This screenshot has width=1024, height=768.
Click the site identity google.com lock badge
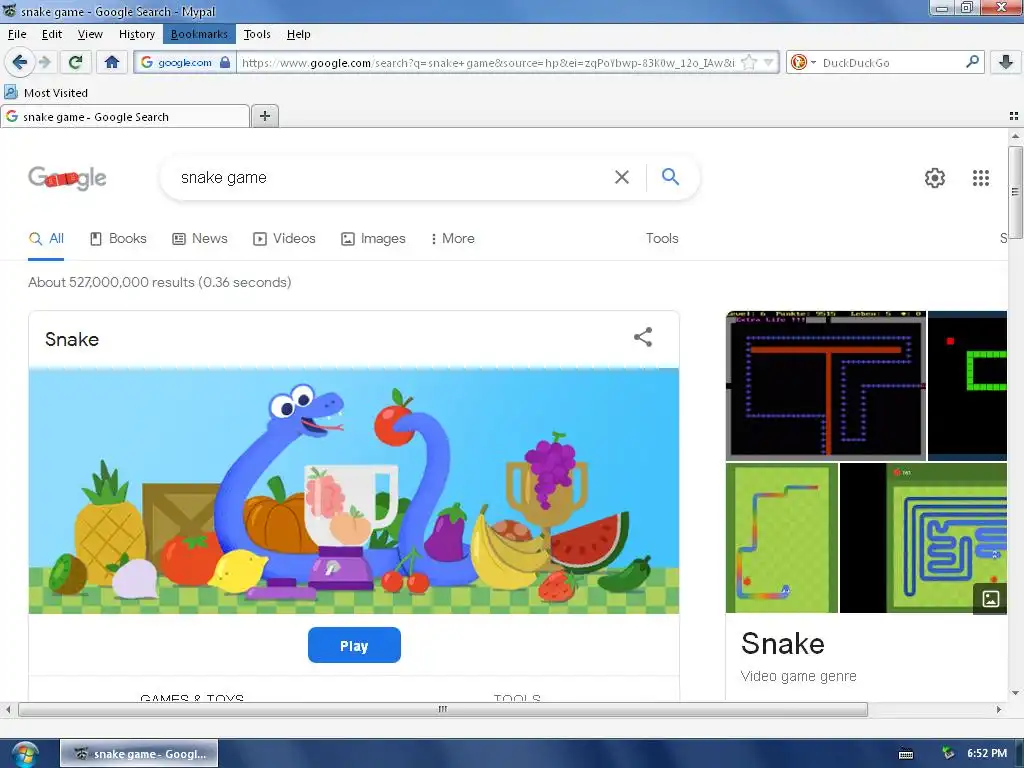coord(185,63)
